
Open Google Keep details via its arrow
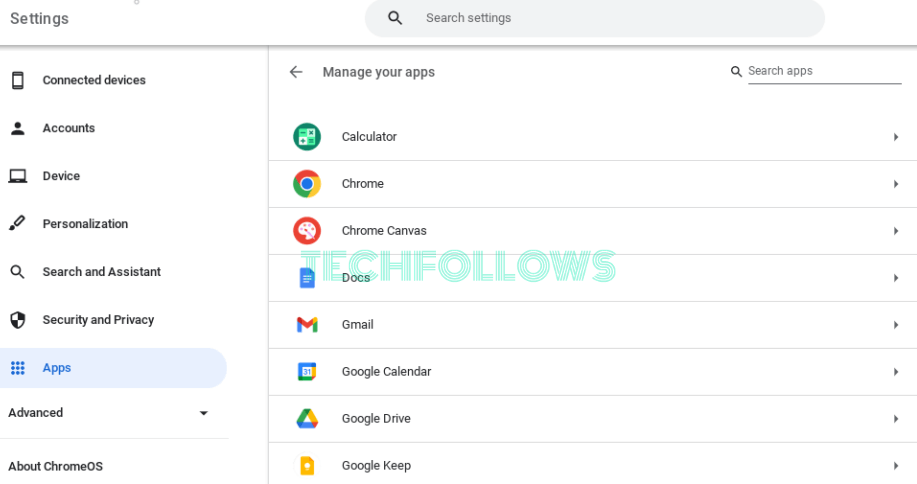point(896,465)
